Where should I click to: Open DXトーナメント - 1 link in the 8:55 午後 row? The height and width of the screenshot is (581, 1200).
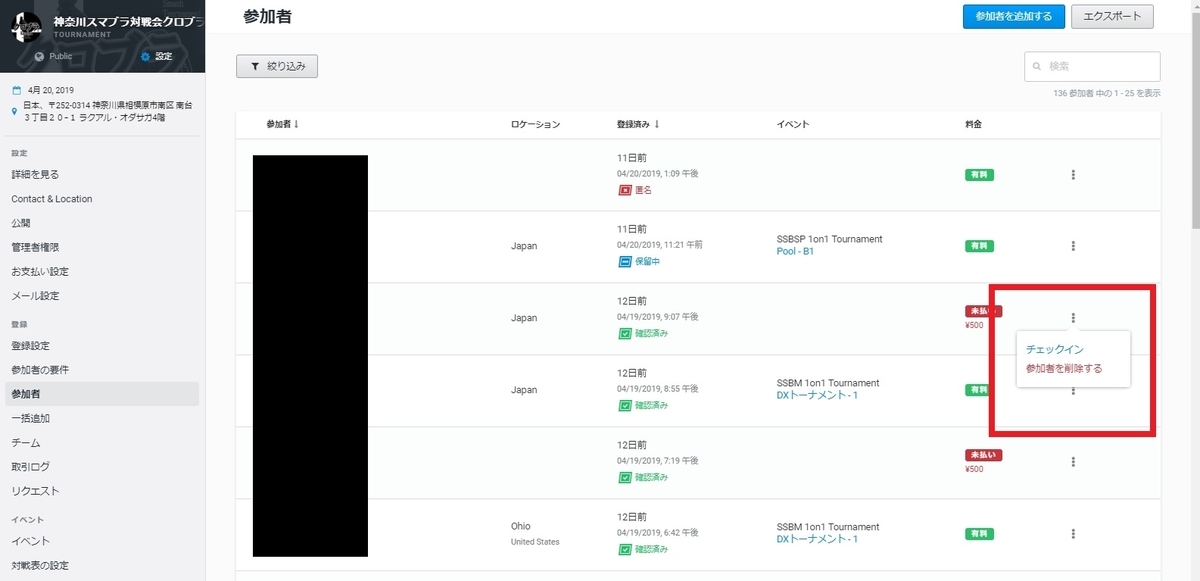[817, 395]
